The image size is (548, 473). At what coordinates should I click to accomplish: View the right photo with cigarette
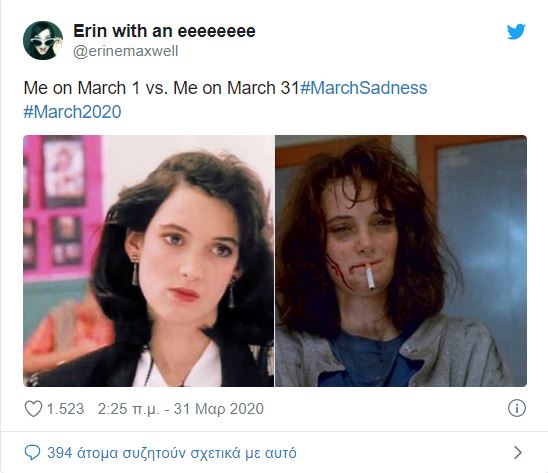point(401,261)
